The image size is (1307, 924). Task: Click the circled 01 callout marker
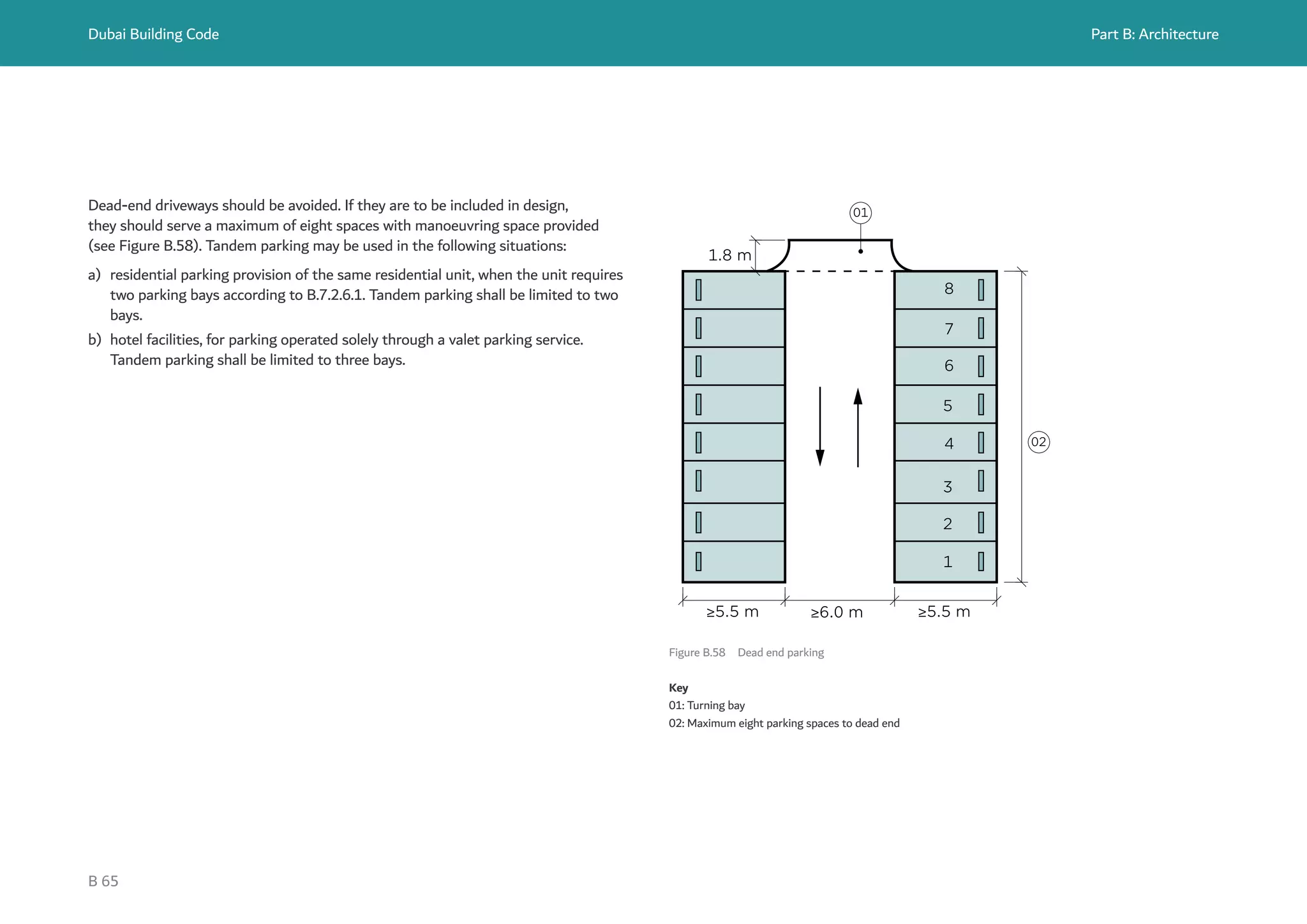coord(860,212)
